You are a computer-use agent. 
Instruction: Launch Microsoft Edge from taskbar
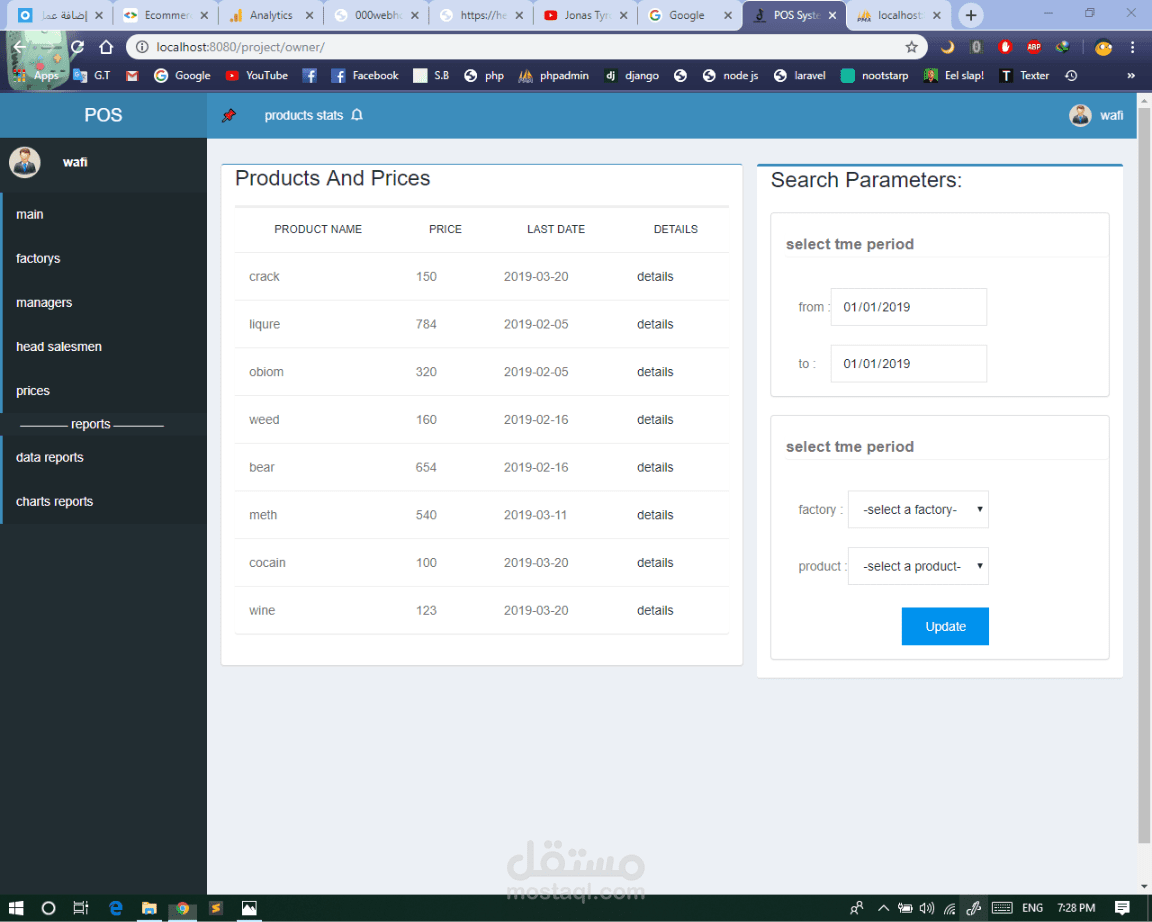click(x=115, y=908)
